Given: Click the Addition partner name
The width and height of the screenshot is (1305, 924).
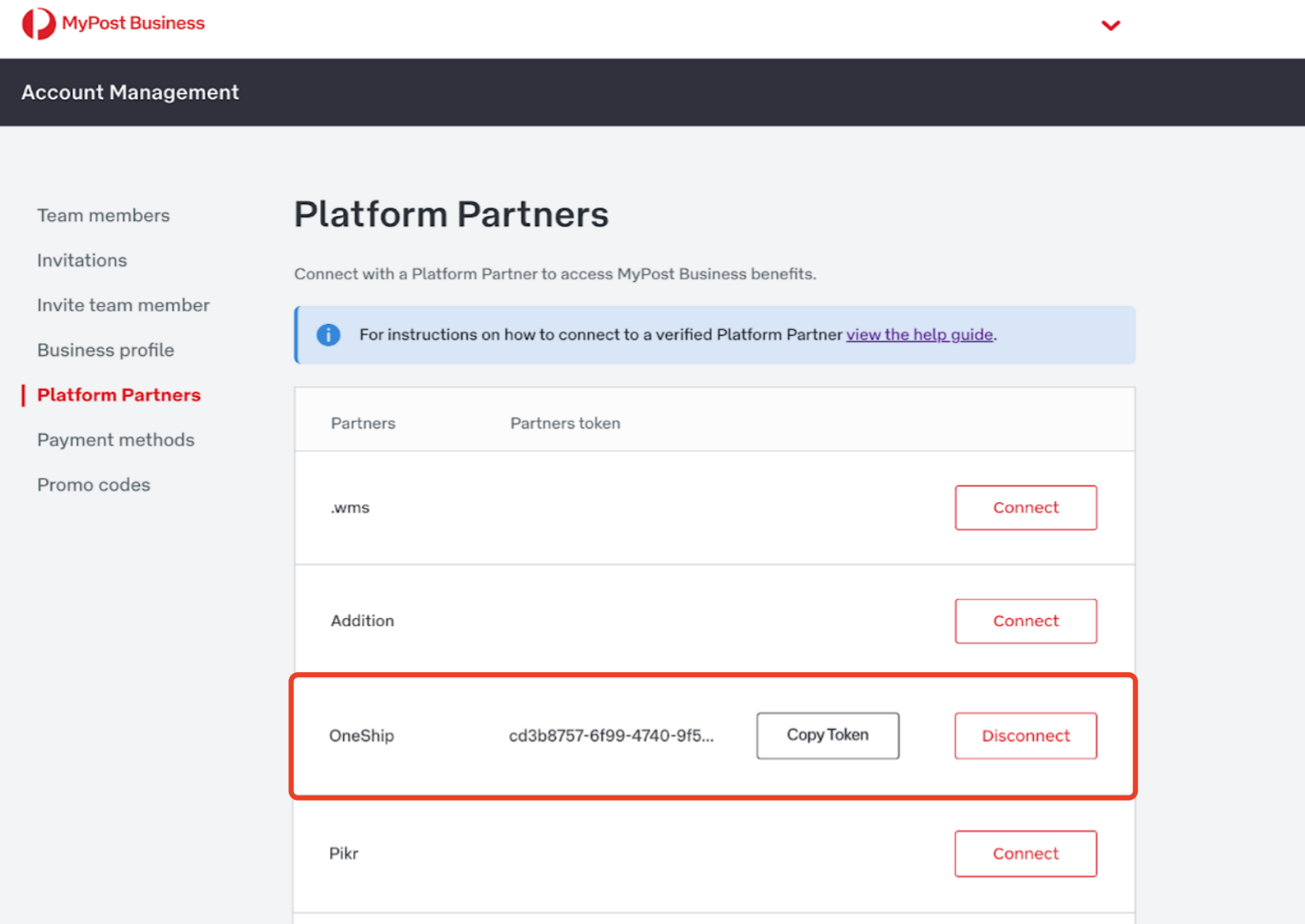Looking at the screenshot, I should [363, 621].
